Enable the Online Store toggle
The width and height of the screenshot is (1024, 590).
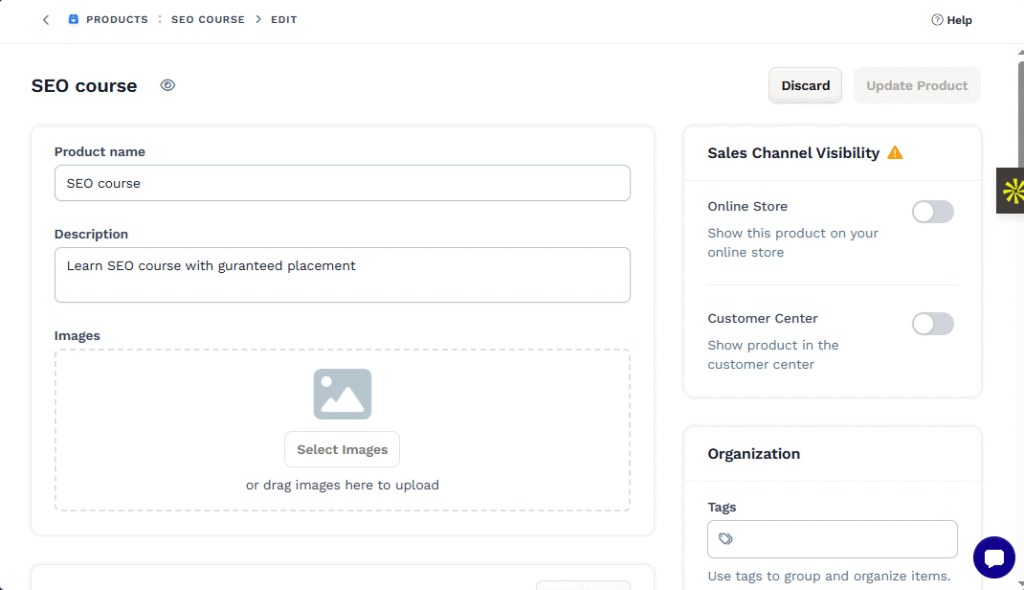[x=933, y=212]
